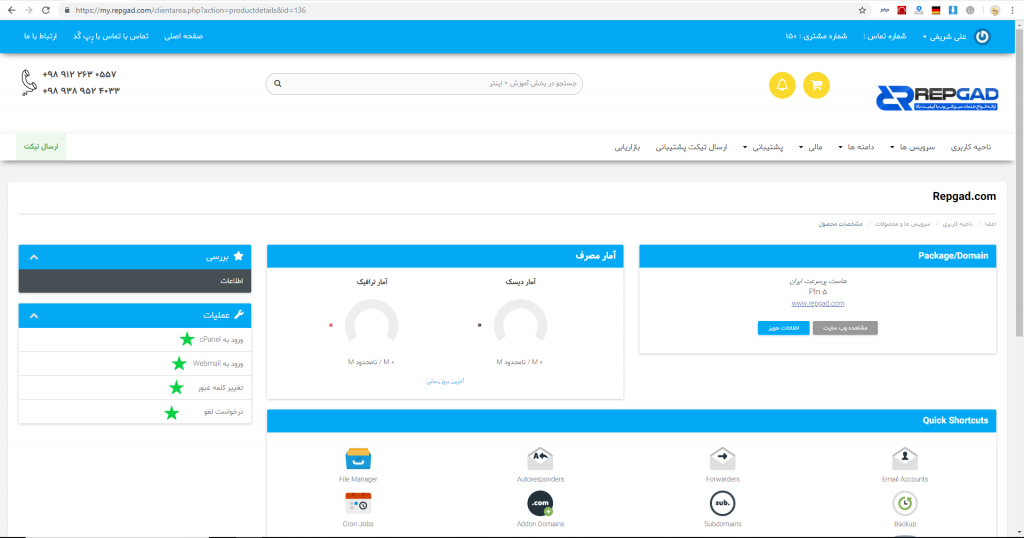Bookmark the page with star icon
Viewport: 1024px width, 538px height.
[x=862, y=10]
